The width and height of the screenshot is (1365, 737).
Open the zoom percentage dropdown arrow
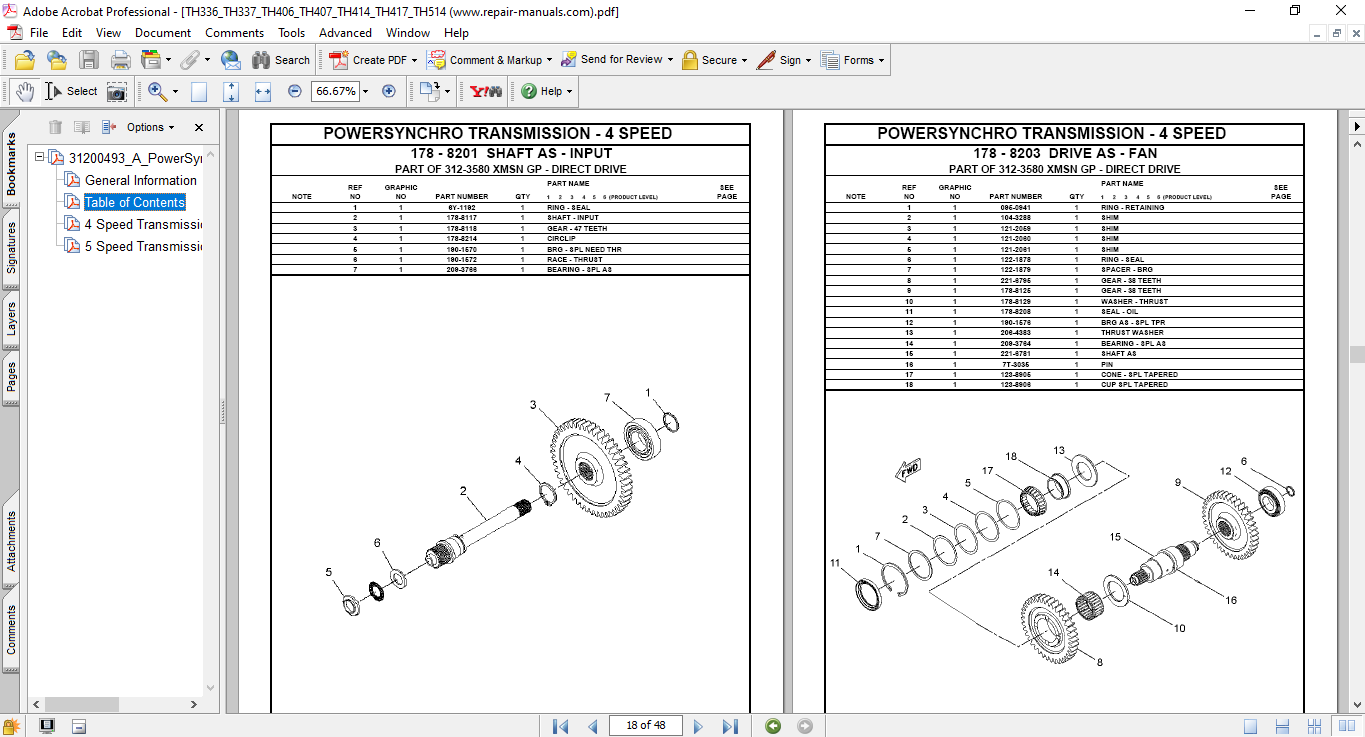[365, 91]
